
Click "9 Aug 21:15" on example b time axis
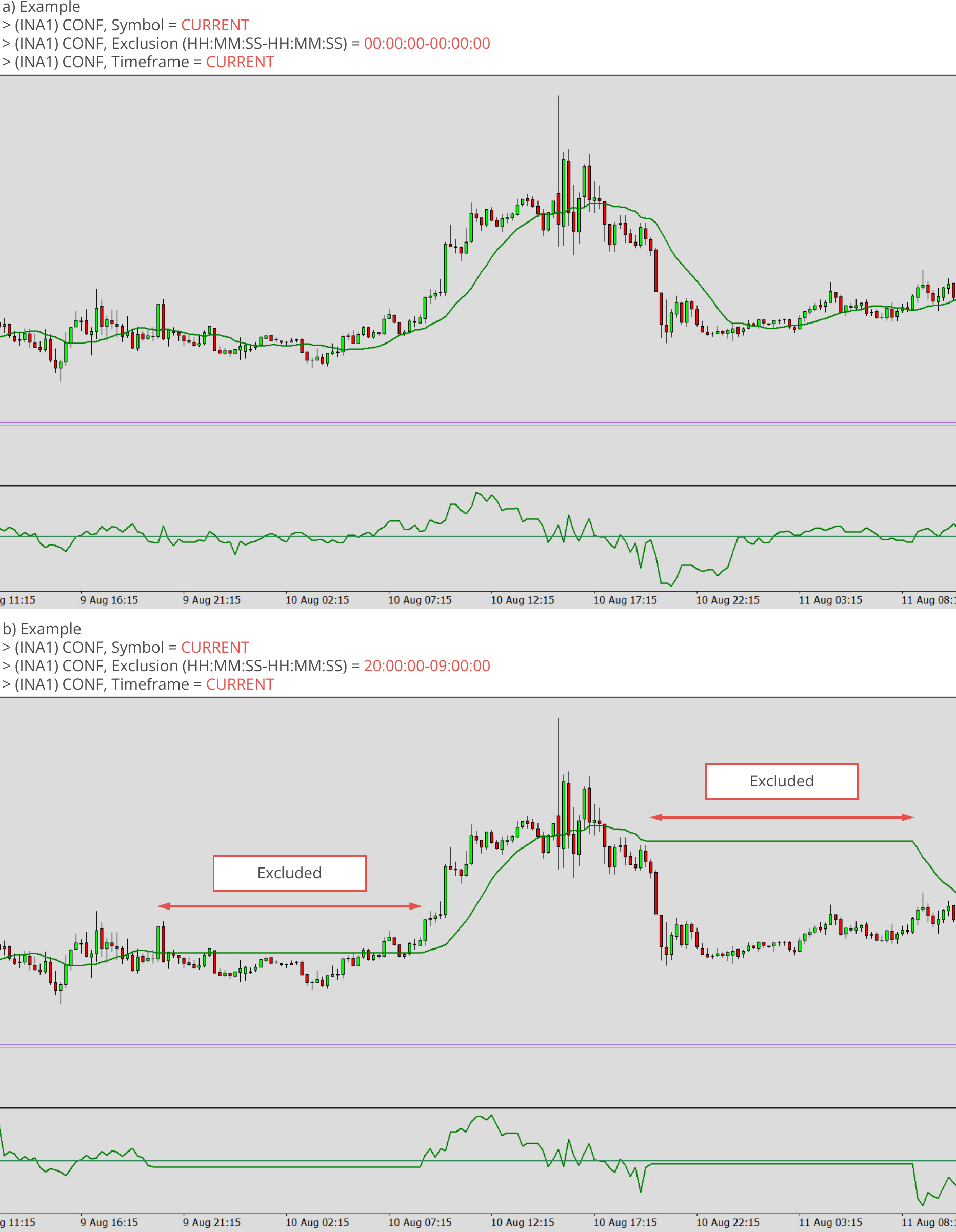pos(212,1222)
